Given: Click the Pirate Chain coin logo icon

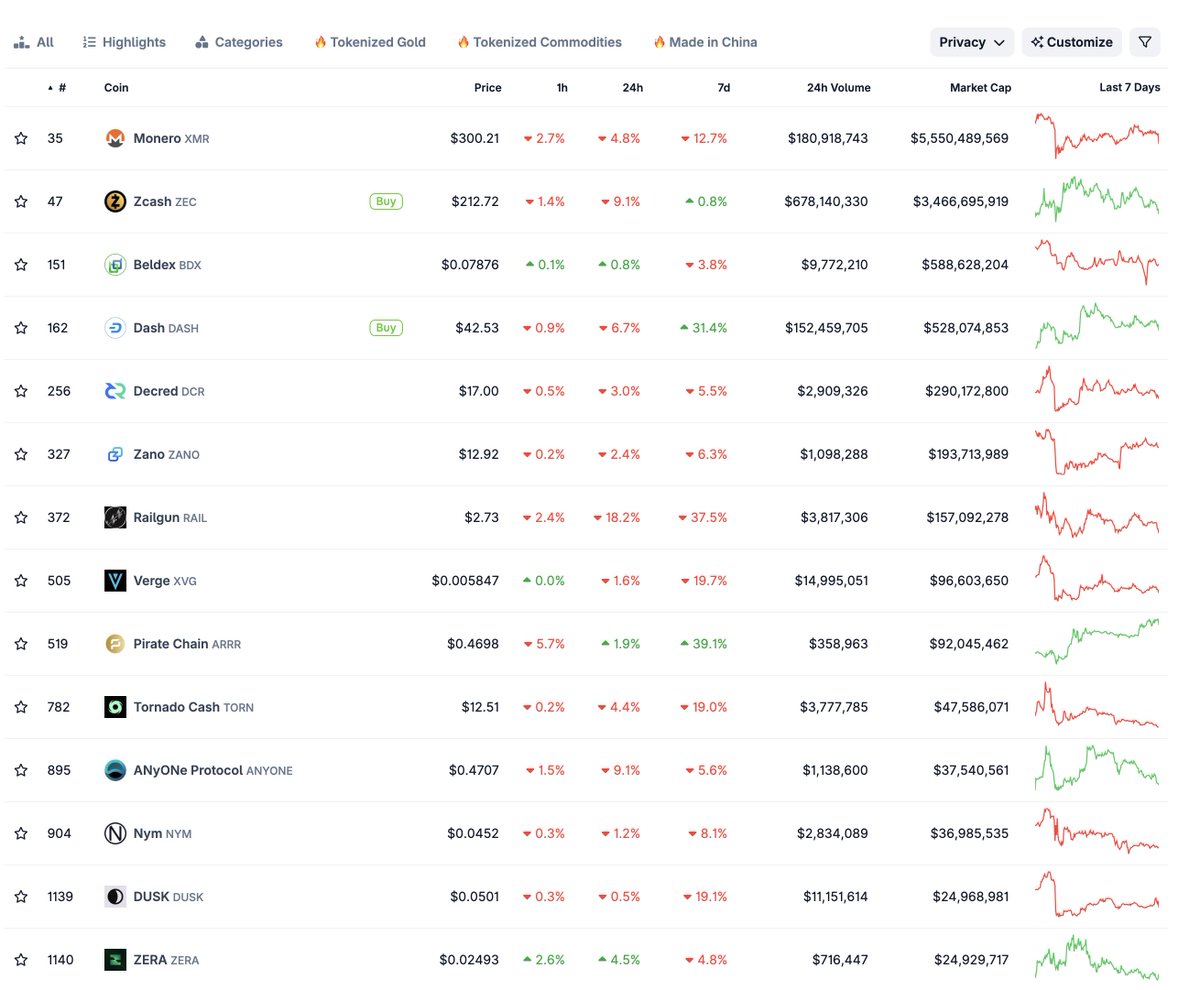Looking at the screenshot, I should (115, 644).
